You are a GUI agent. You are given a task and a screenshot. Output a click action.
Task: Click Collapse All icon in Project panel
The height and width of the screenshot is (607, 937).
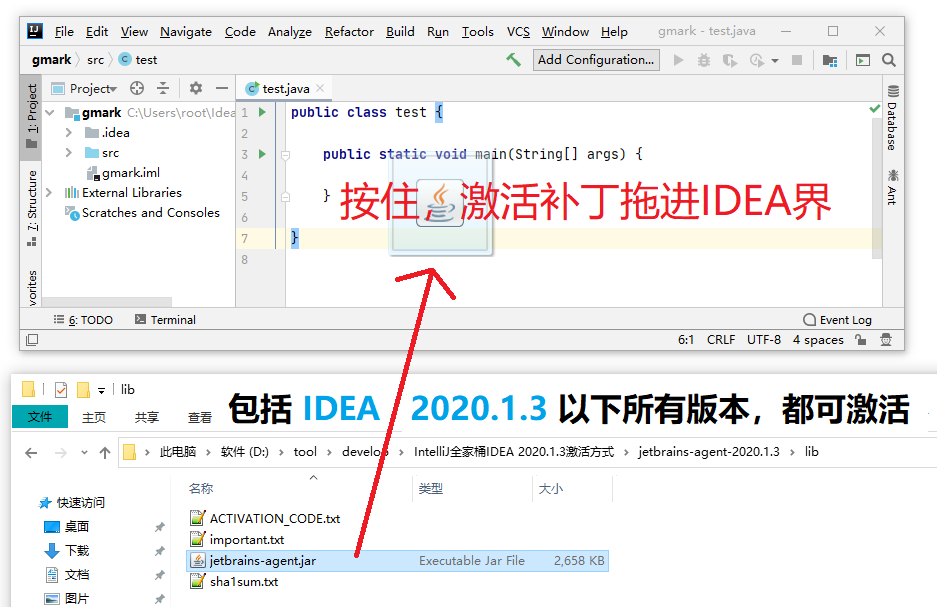pyautogui.click(x=163, y=88)
